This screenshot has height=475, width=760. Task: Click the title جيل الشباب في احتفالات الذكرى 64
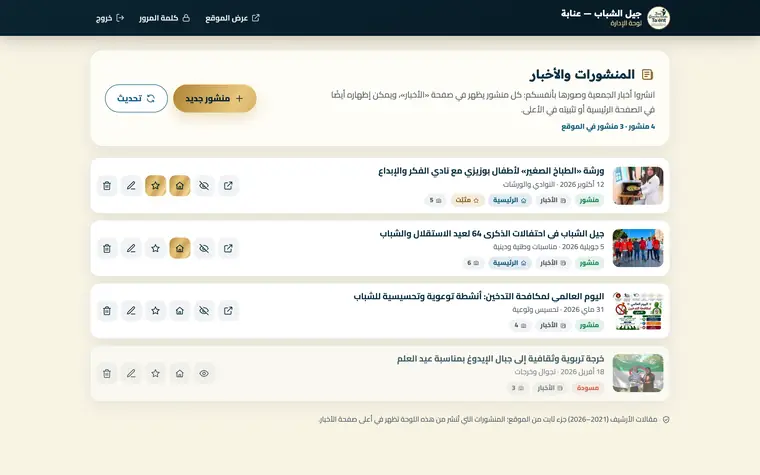tap(492, 234)
